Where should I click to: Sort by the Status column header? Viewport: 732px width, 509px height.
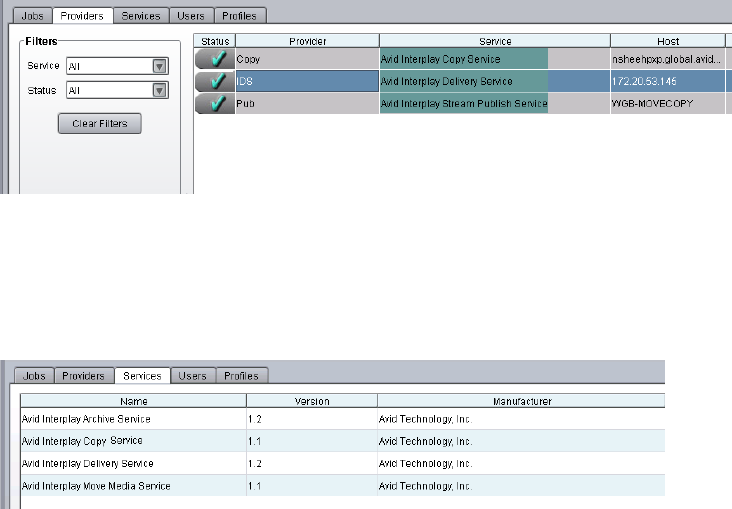coord(215,41)
